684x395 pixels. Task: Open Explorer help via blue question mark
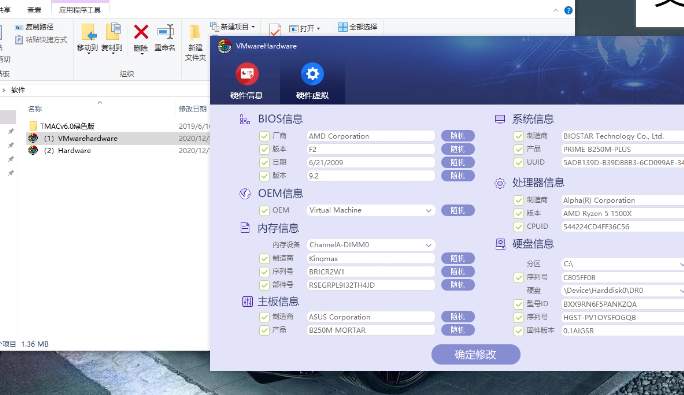[568, 10]
